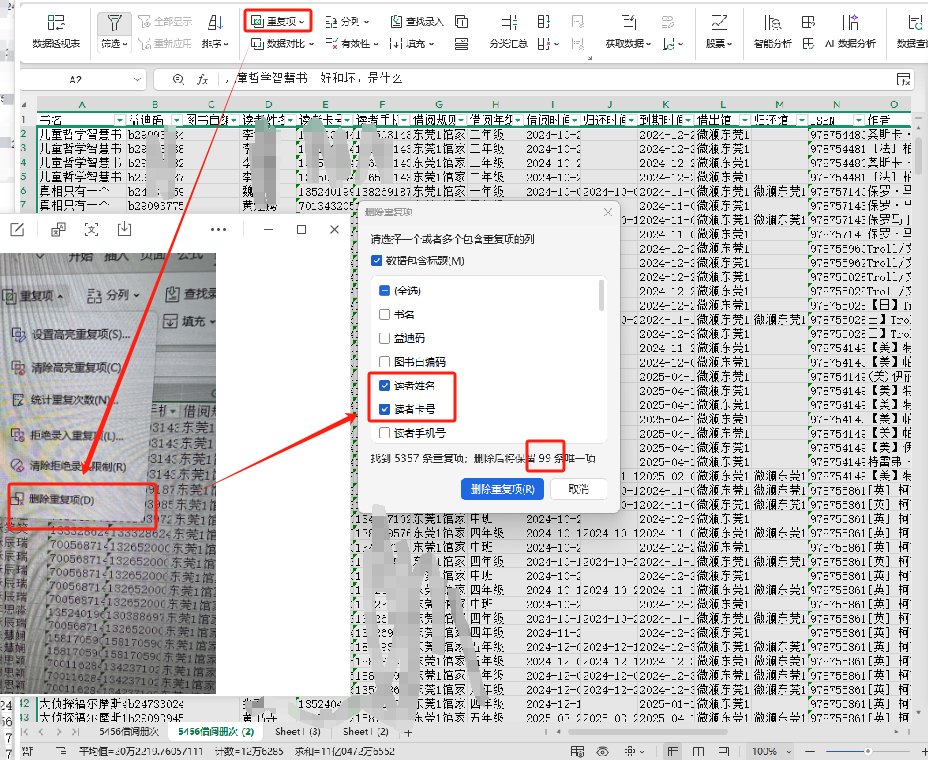Click the AI 数据分析 icon
The image size is (928, 760).
point(852,24)
